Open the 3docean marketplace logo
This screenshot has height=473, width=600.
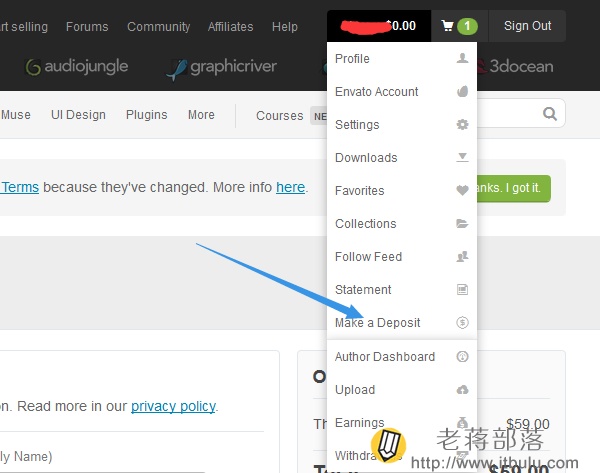pos(515,67)
